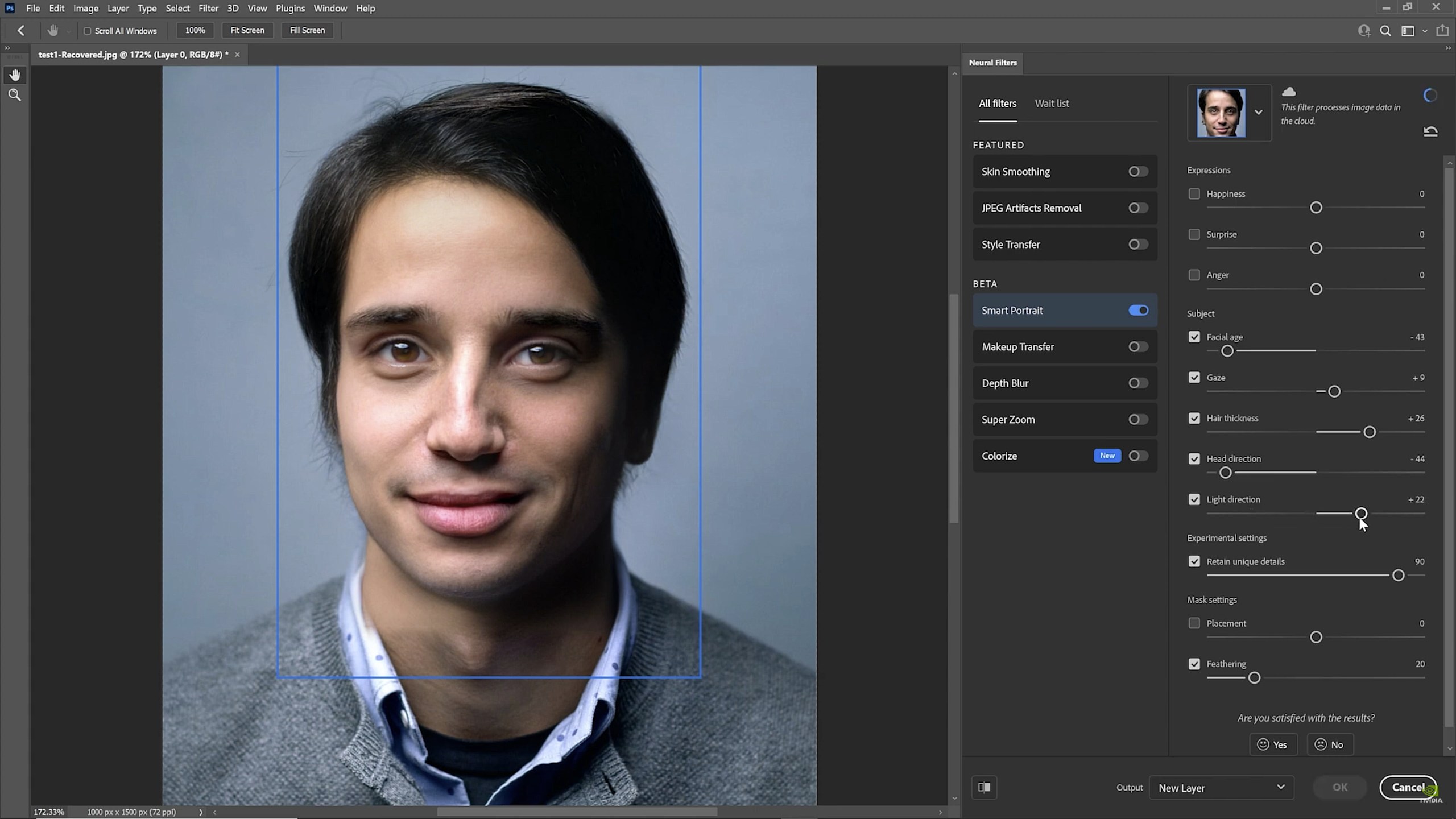
Task: Enable the Happiness checkbox
Action: (x=1194, y=194)
